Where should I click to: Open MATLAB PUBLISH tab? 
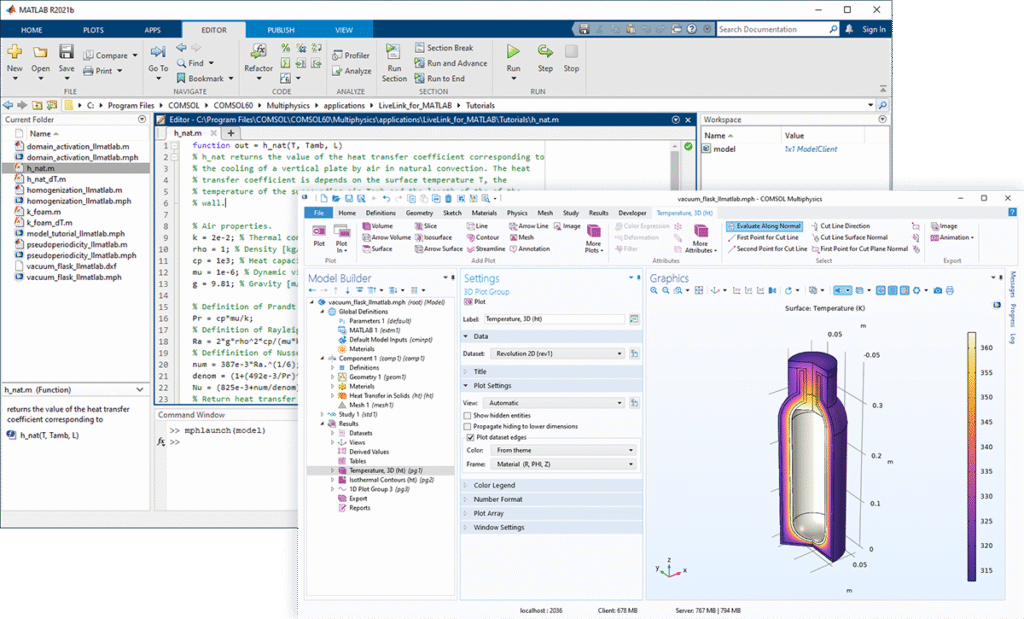pos(281,30)
